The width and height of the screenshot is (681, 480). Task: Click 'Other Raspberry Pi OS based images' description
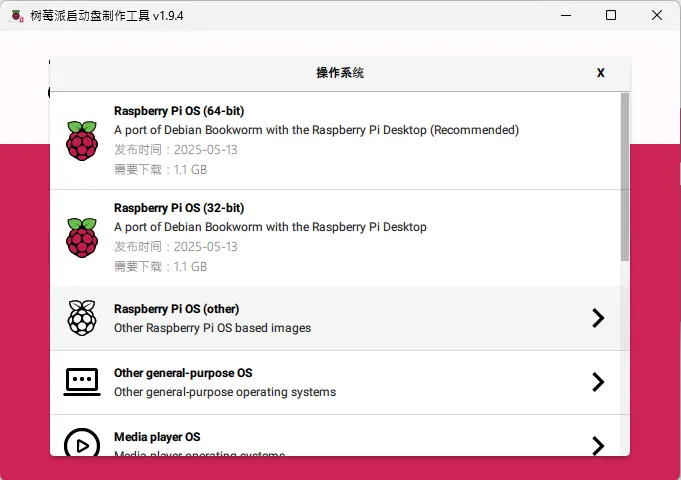(212, 328)
